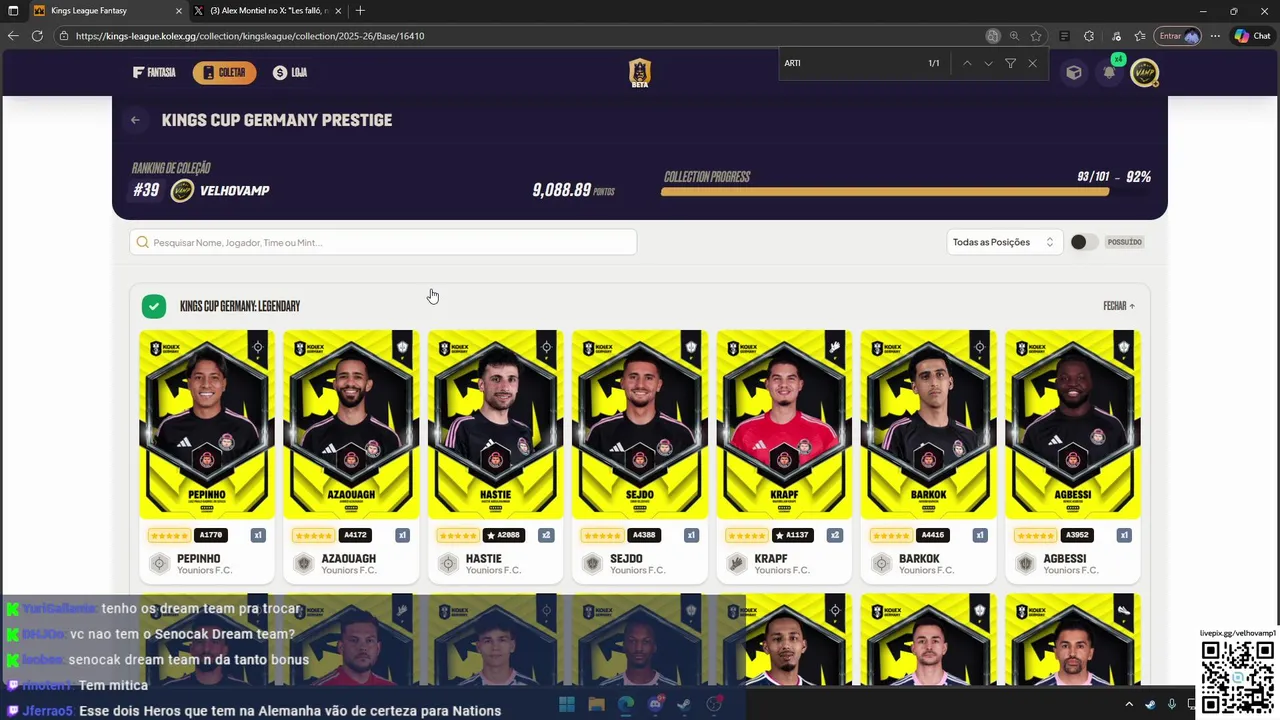Screen dimensions: 1280x720
Task: Click the Entrar sign-in button
Action: [x=1177, y=36]
